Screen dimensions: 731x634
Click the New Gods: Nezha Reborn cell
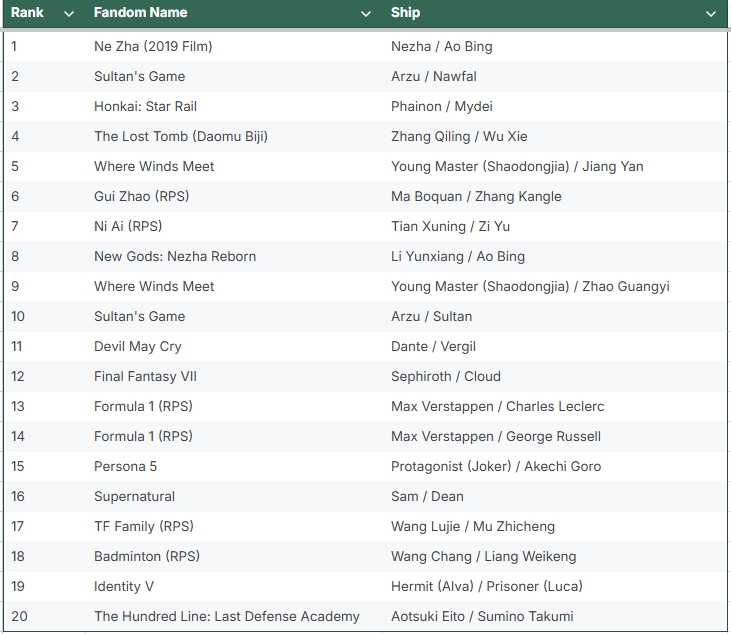pyautogui.click(x=175, y=256)
